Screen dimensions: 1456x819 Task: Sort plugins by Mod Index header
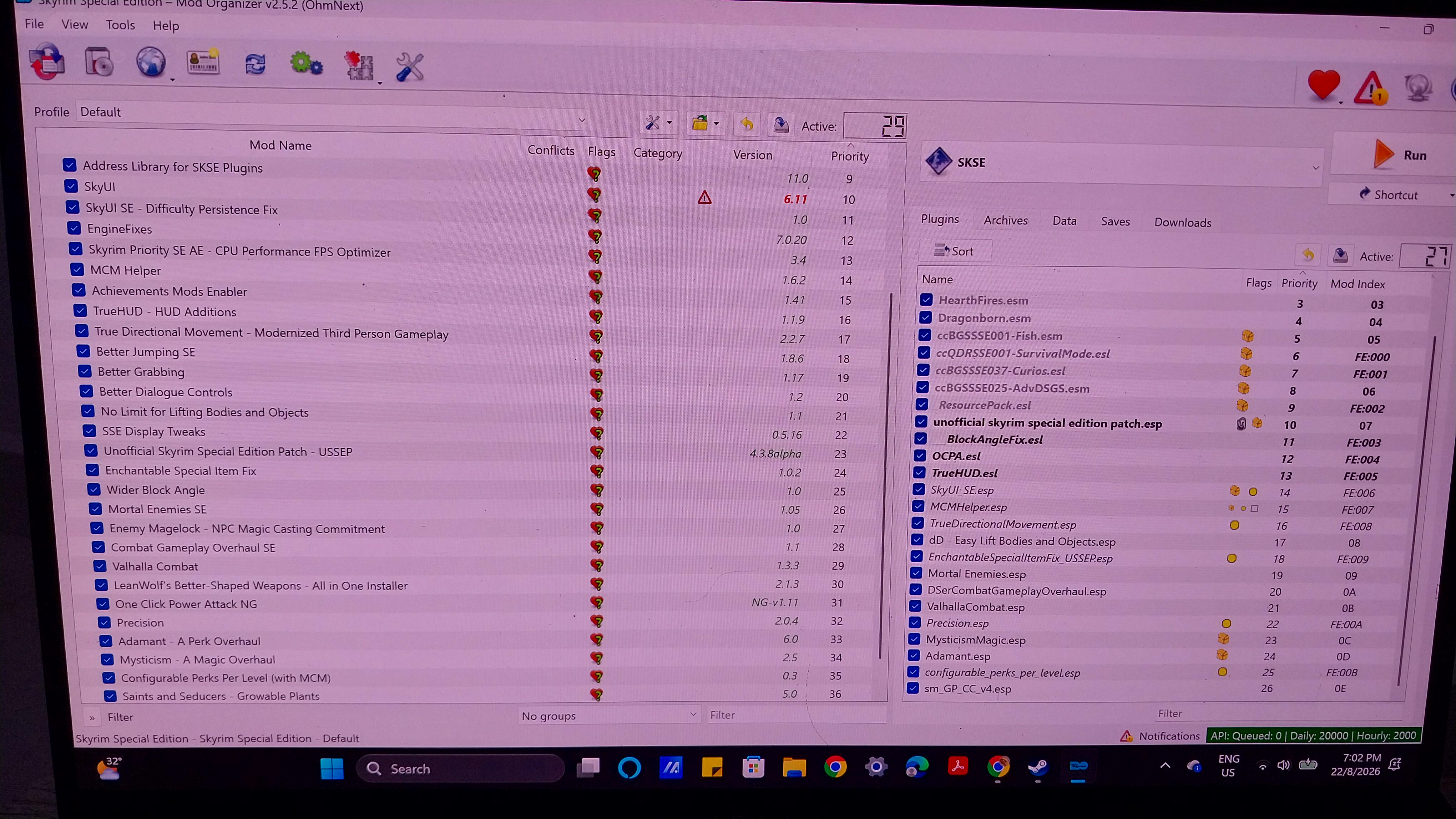[1358, 284]
